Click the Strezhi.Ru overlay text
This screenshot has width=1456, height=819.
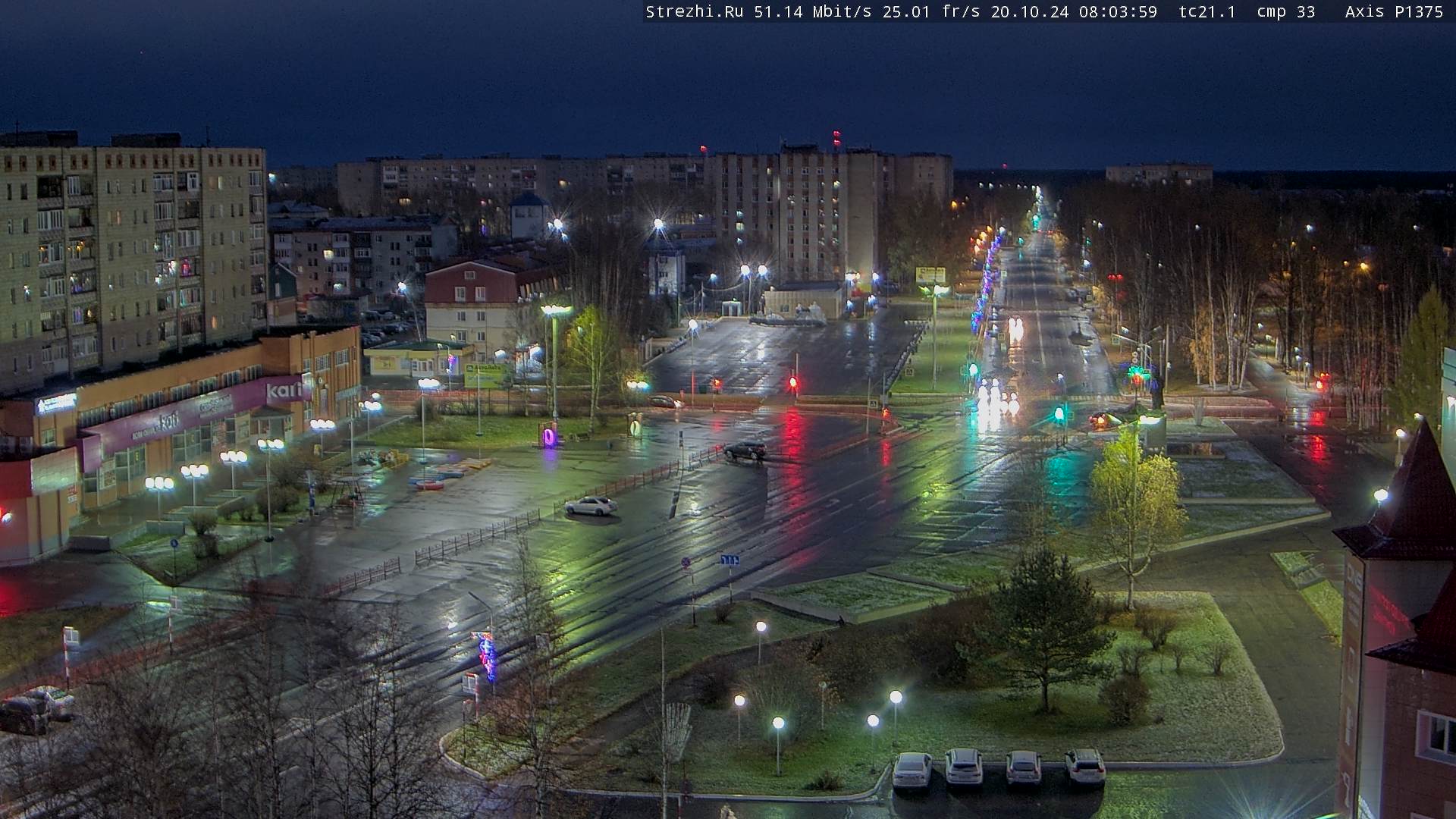695,11
